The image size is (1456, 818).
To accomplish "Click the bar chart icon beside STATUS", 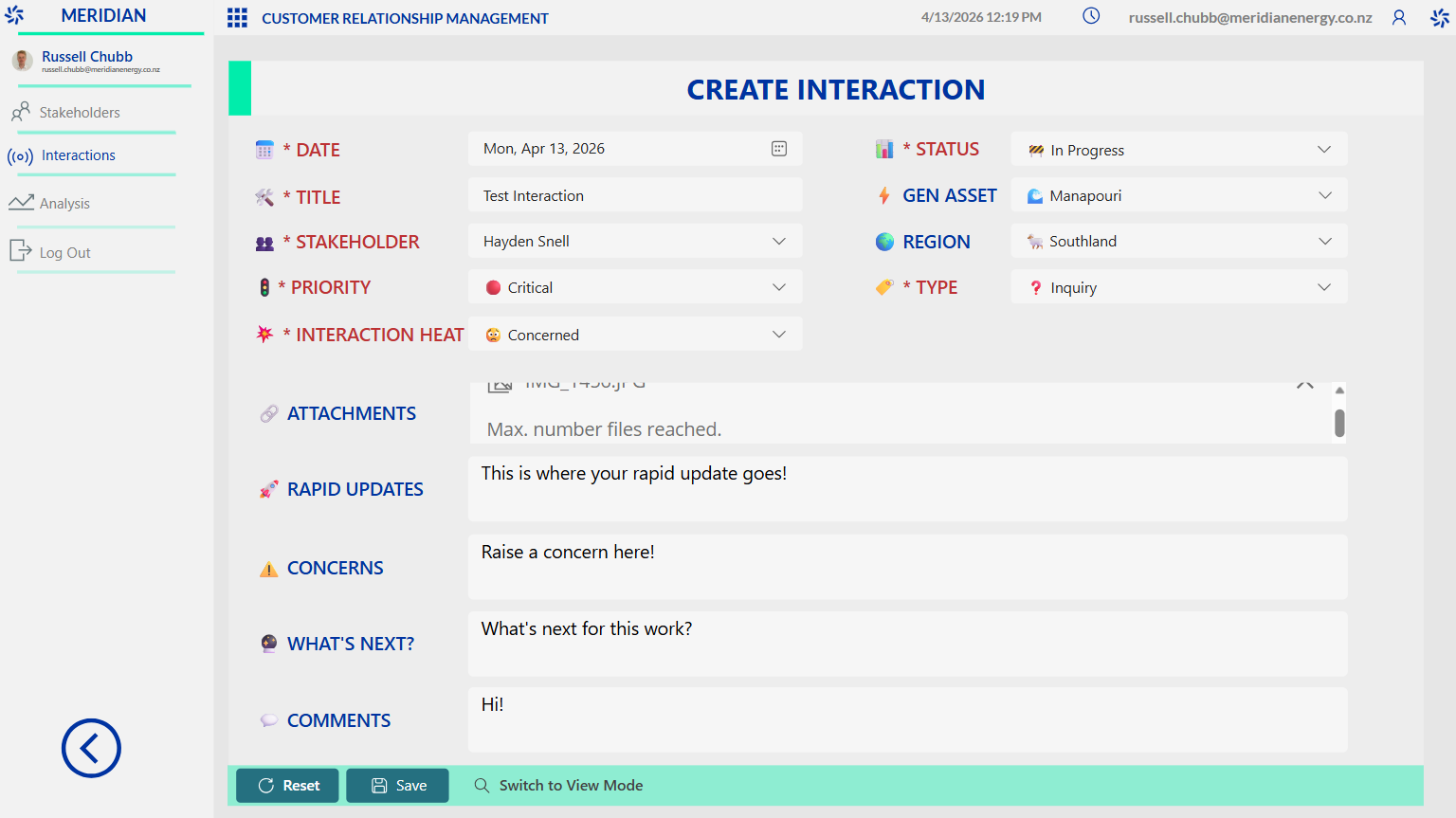I will (884, 149).
